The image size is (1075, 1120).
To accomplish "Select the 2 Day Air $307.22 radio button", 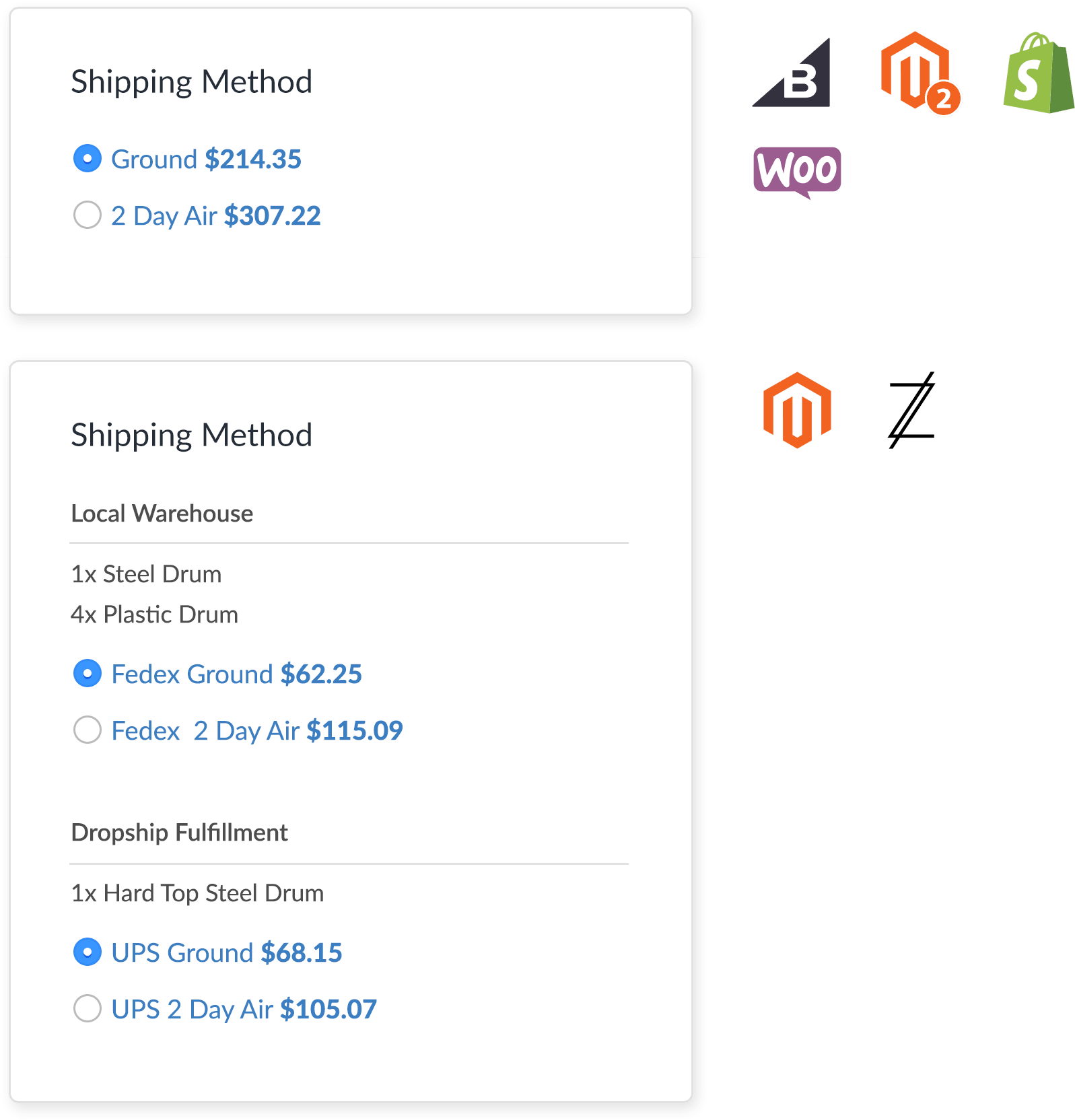I will (x=88, y=215).
